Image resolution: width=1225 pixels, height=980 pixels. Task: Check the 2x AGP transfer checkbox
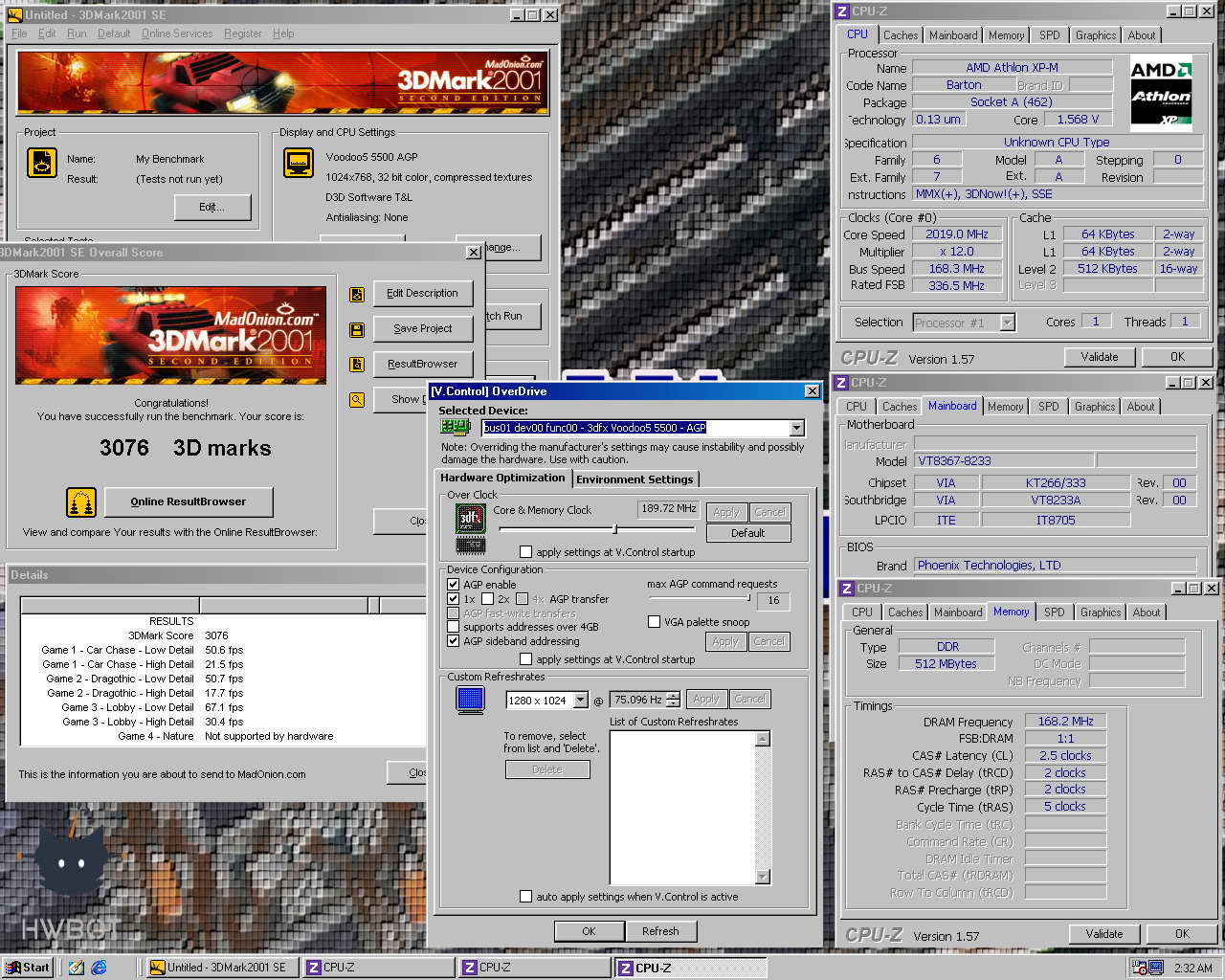487,599
